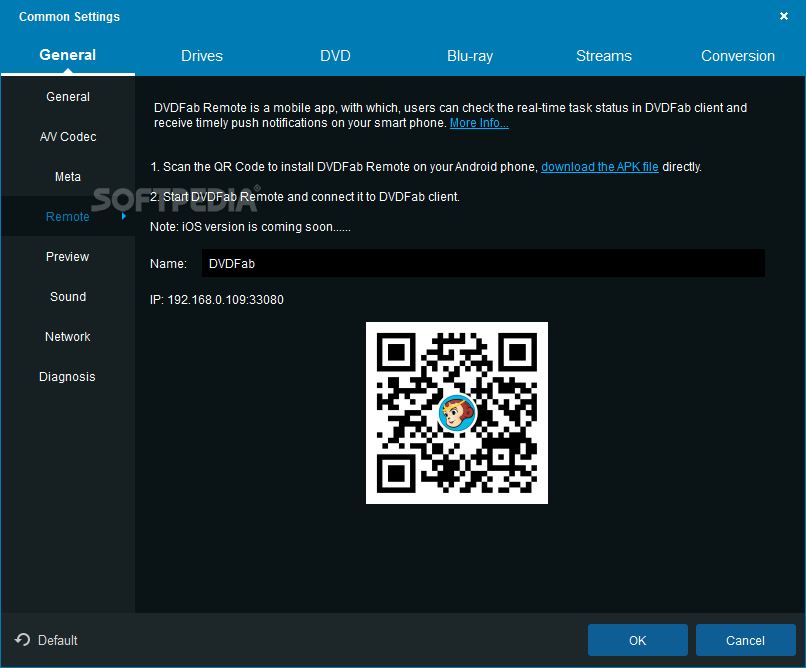Viewport: 806px width, 668px height.
Task: Switch to the General top tab
Action: (x=67, y=55)
